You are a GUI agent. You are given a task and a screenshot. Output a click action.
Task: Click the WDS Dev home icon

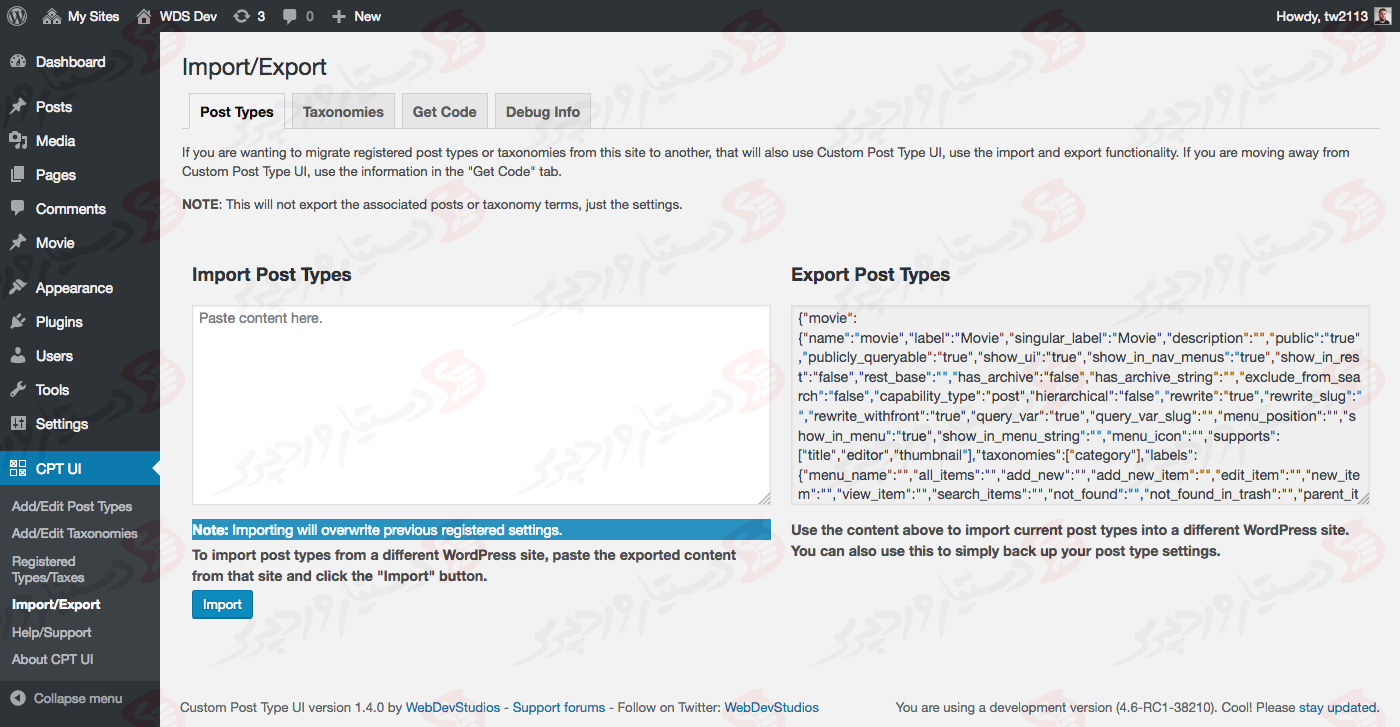point(144,16)
